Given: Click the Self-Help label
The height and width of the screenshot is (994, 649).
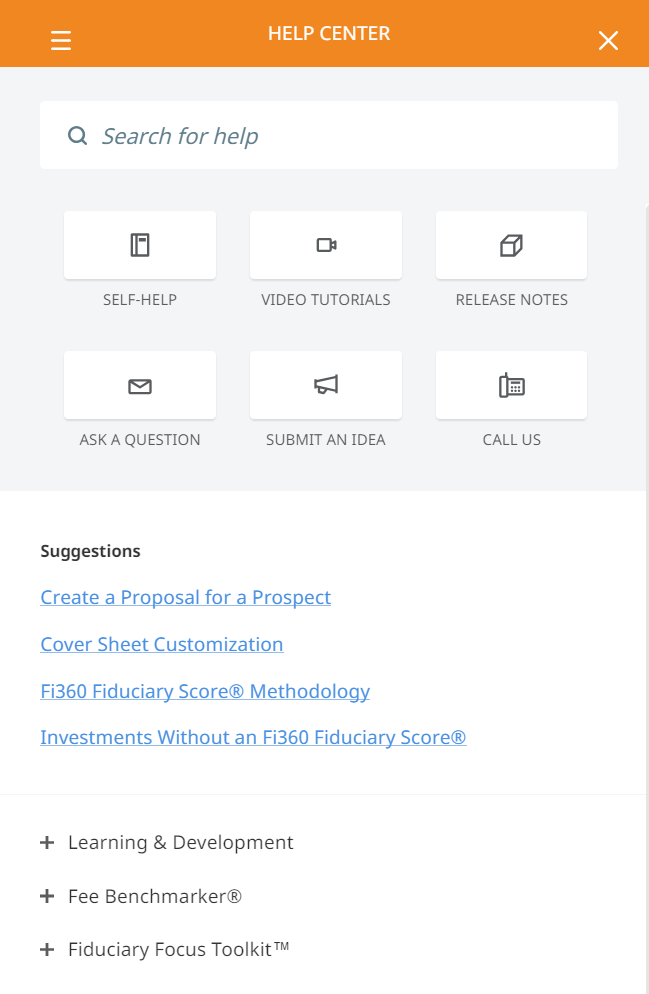Looking at the screenshot, I should [140, 300].
